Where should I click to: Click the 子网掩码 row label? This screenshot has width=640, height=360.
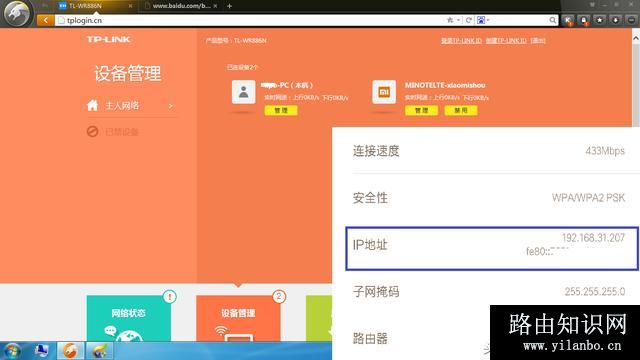point(376,292)
